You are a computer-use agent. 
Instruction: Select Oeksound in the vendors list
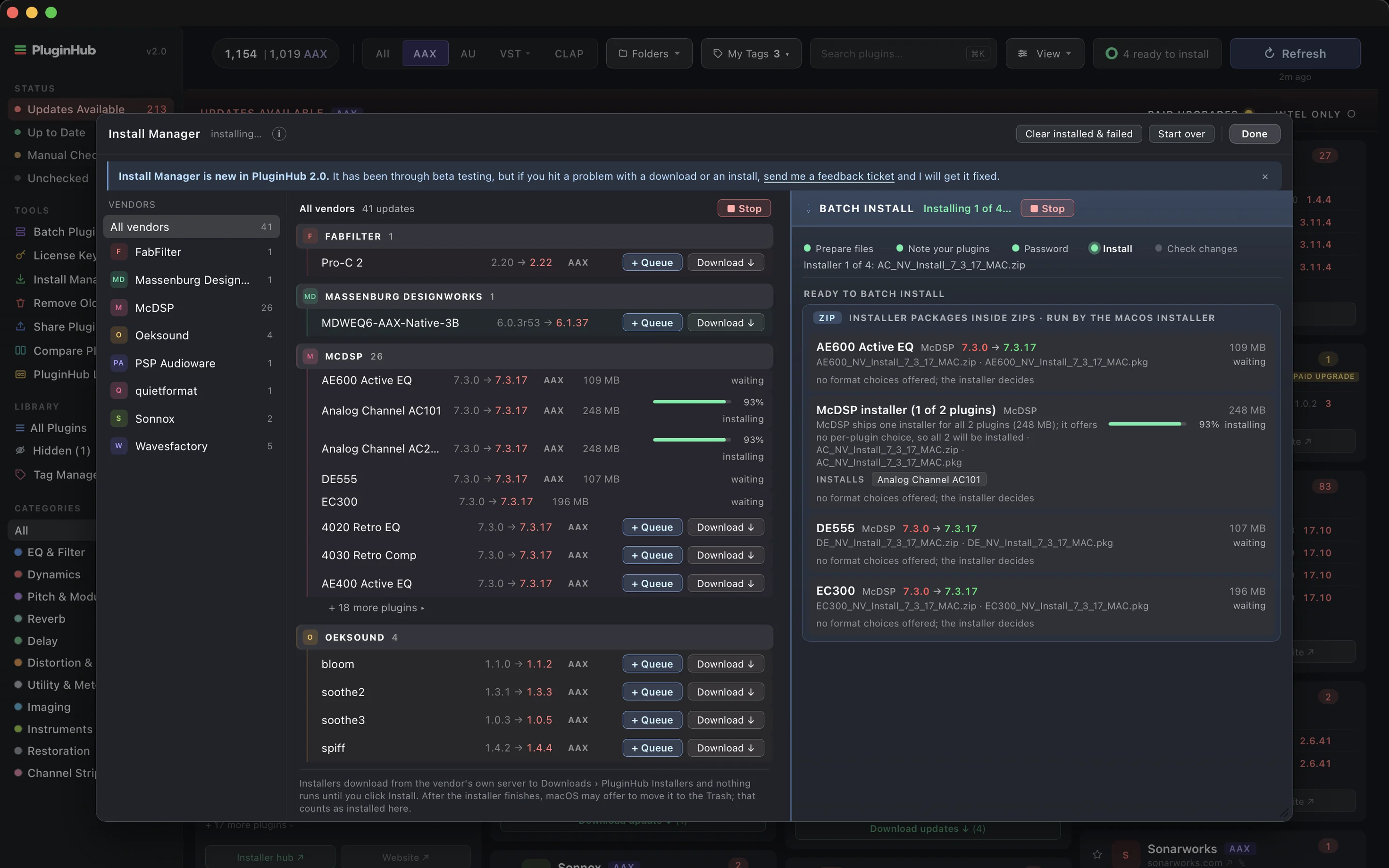(x=191, y=335)
